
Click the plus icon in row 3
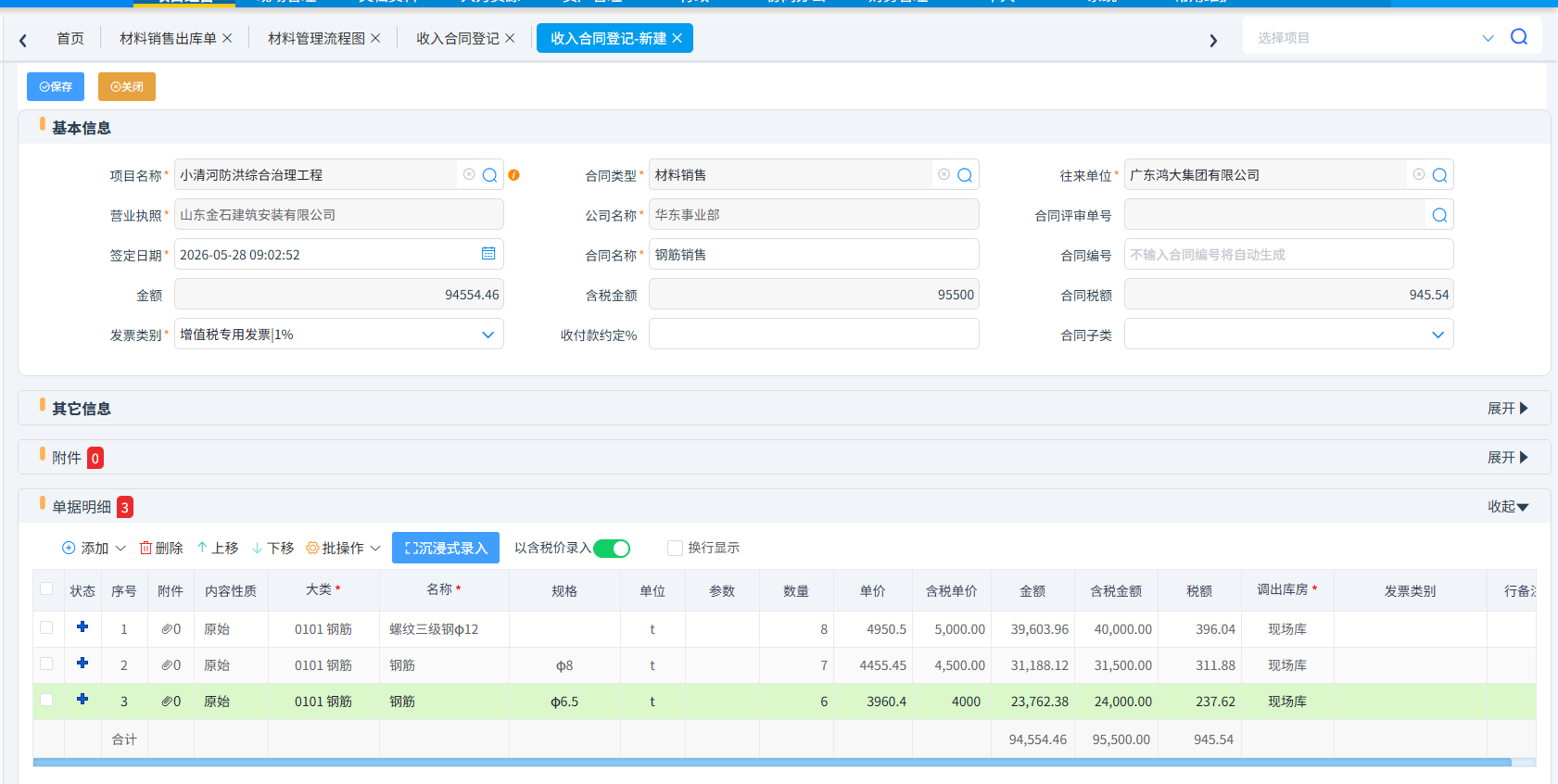(82, 700)
